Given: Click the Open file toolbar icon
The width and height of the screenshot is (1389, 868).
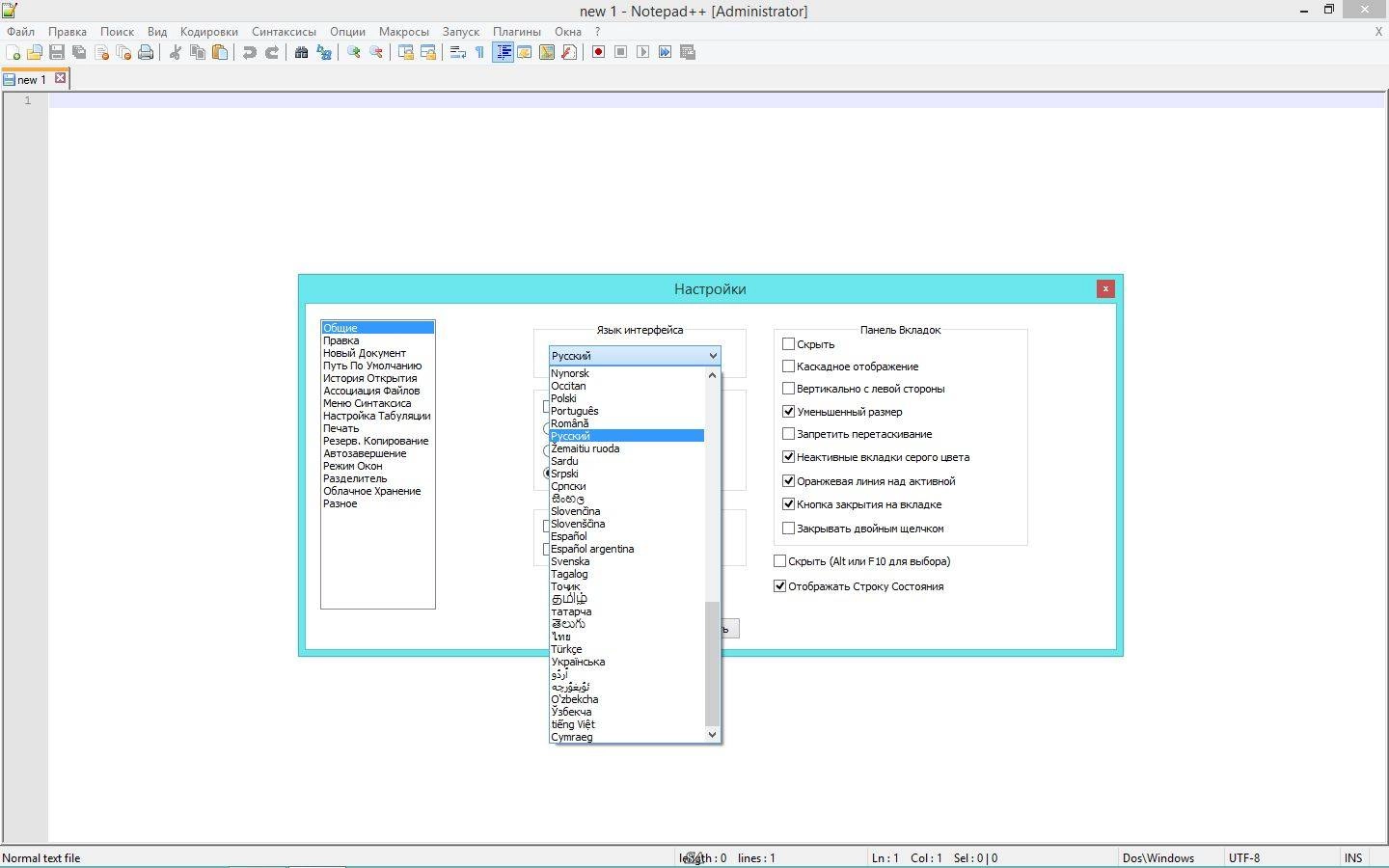Looking at the screenshot, I should point(35,52).
